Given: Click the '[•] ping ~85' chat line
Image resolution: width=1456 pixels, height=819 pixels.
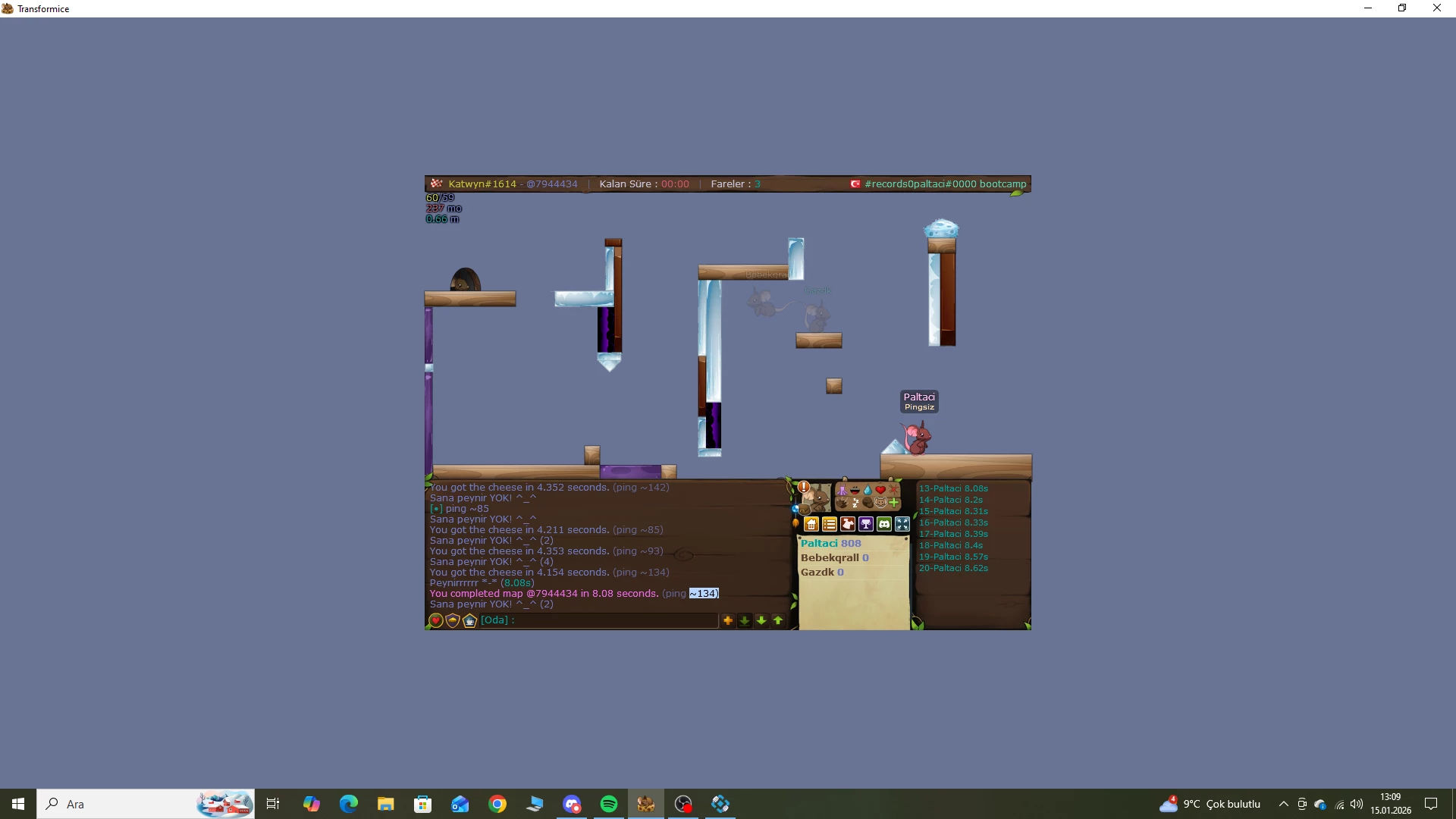Looking at the screenshot, I should pyautogui.click(x=460, y=509).
